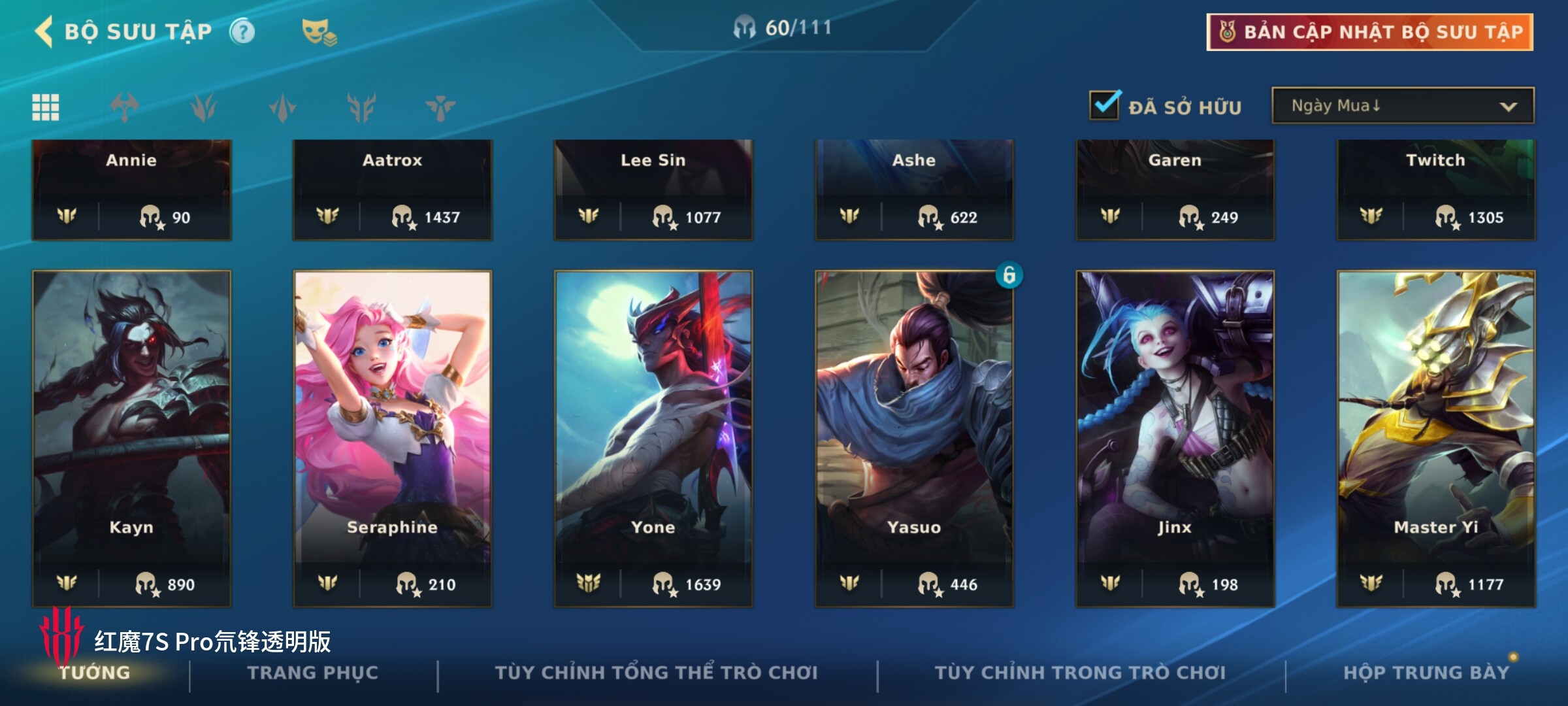This screenshot has height=706, width=1568.
Task: Open the masks collection icon
Action: click(x=319, y=32)
